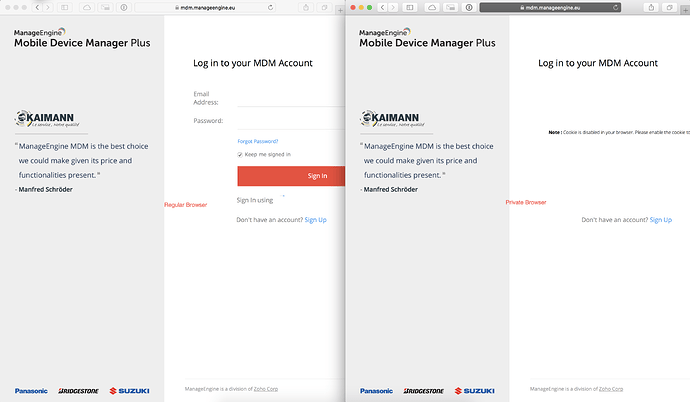Open the iCloud tabs icon in the private browser
This screenshot has width=690, height=402.
(432, 7)
